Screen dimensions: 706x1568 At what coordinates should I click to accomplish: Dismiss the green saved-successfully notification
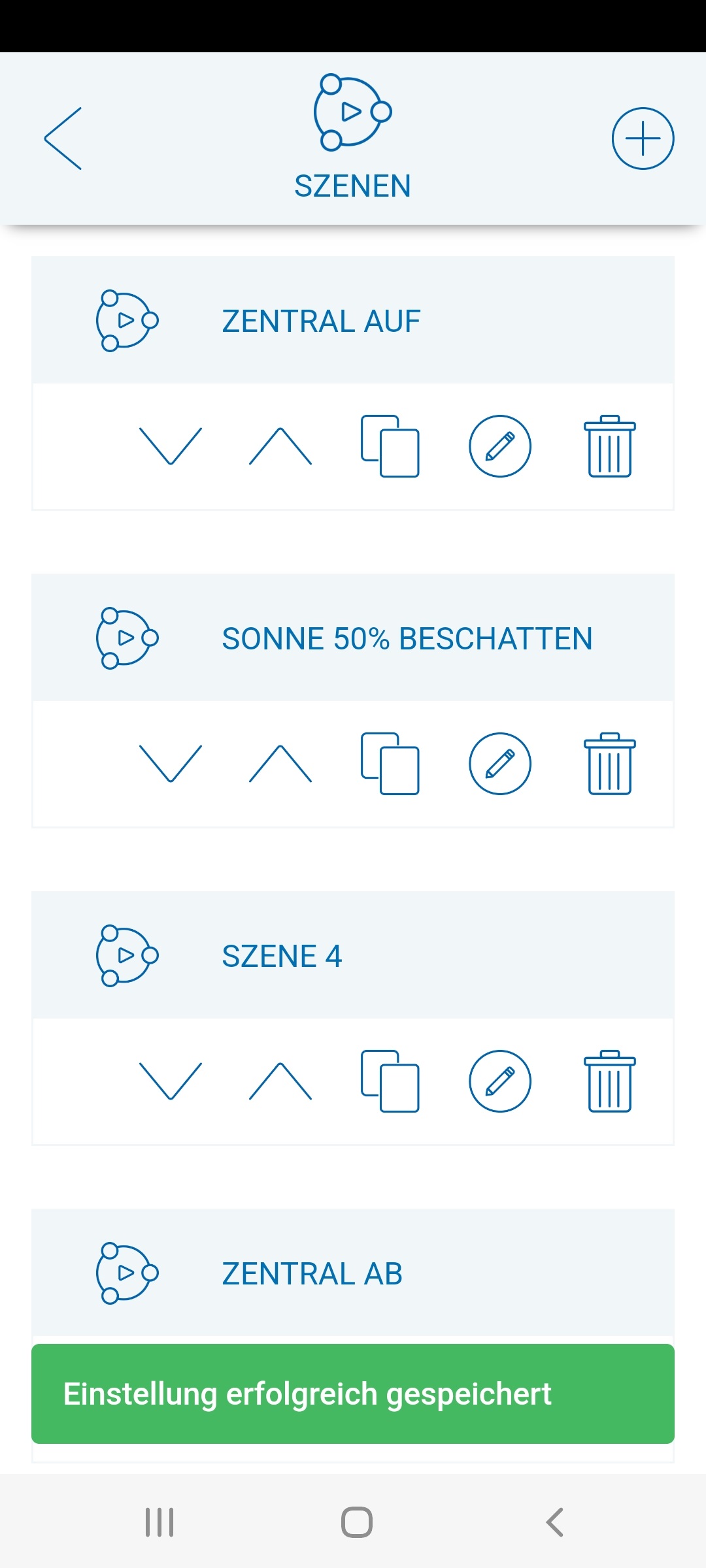353,1394
